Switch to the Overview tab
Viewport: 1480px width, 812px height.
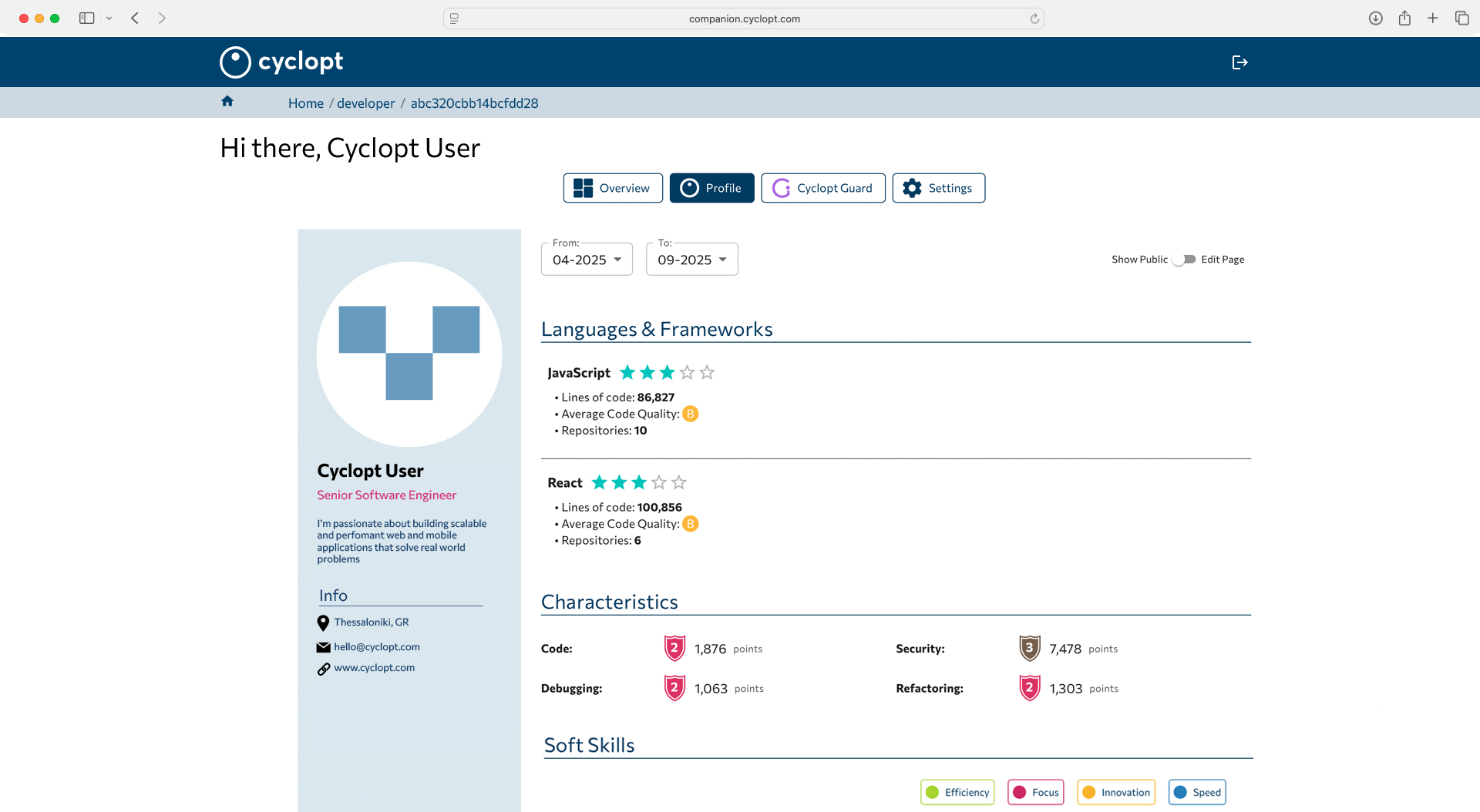[x=612, y=188]
